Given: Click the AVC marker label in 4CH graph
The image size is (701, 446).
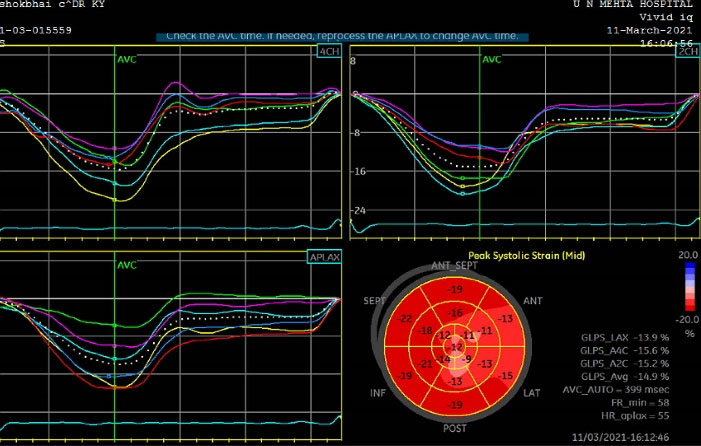Looking at the screenshot, I should [x=125, y=59].
